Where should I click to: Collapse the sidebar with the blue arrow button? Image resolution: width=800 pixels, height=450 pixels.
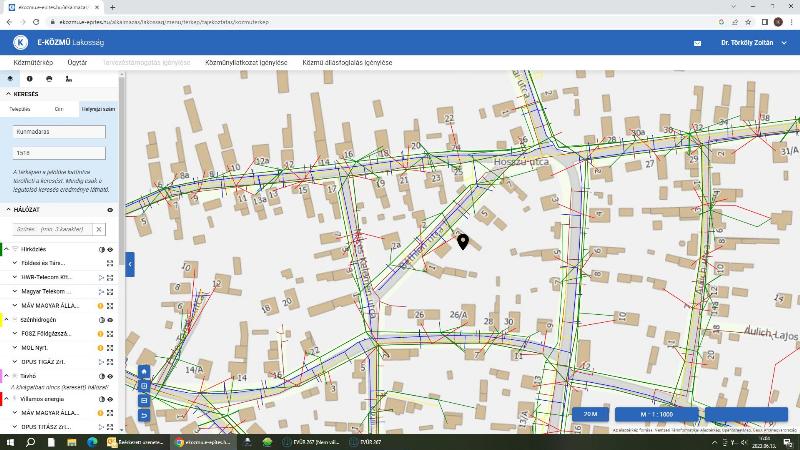pos(130,264)
